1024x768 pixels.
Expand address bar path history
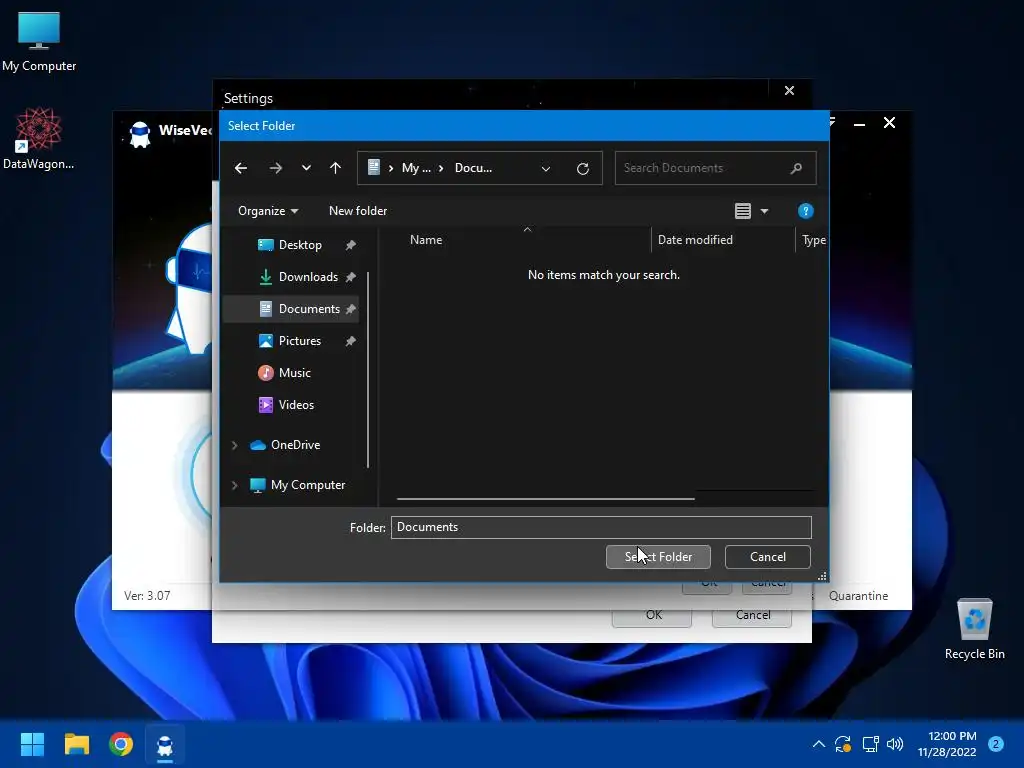pos(545,168)
